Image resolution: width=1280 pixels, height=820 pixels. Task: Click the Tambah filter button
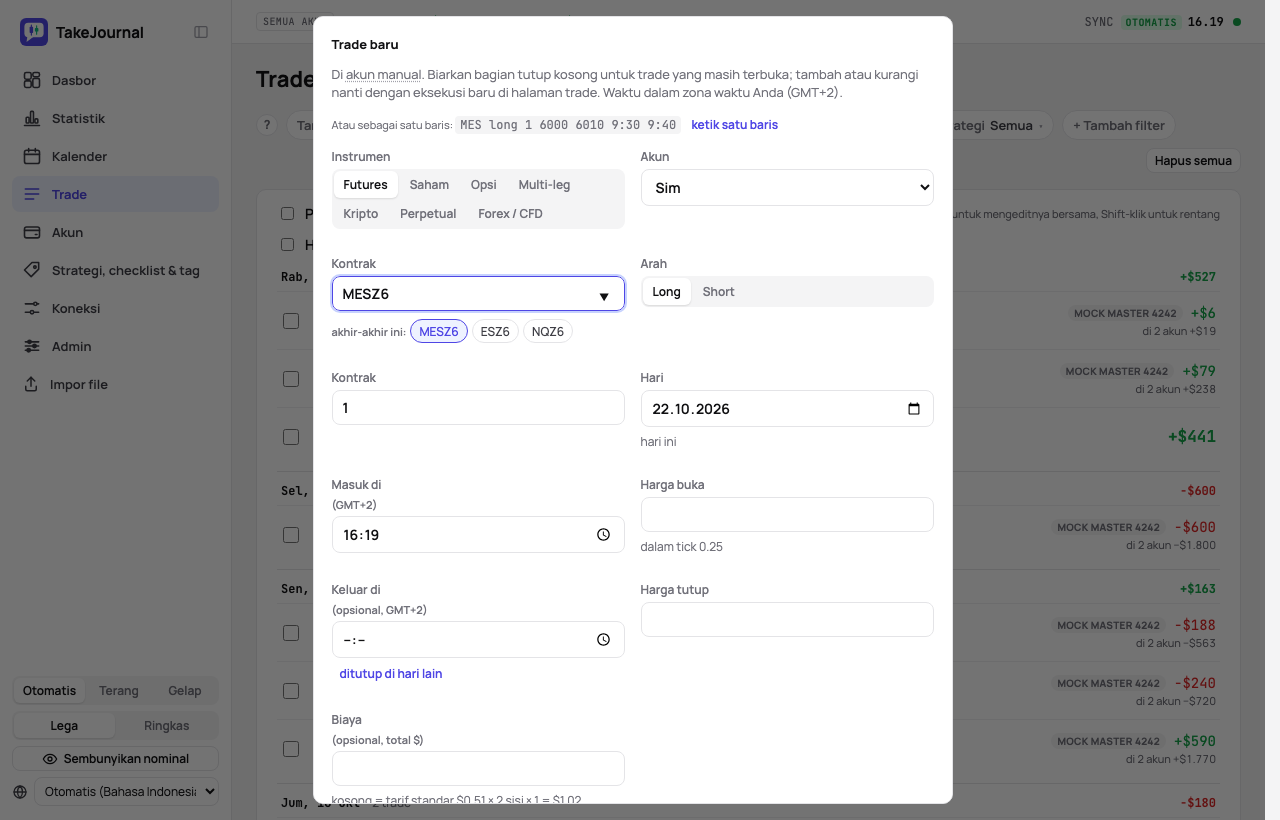click(1119, 125)
